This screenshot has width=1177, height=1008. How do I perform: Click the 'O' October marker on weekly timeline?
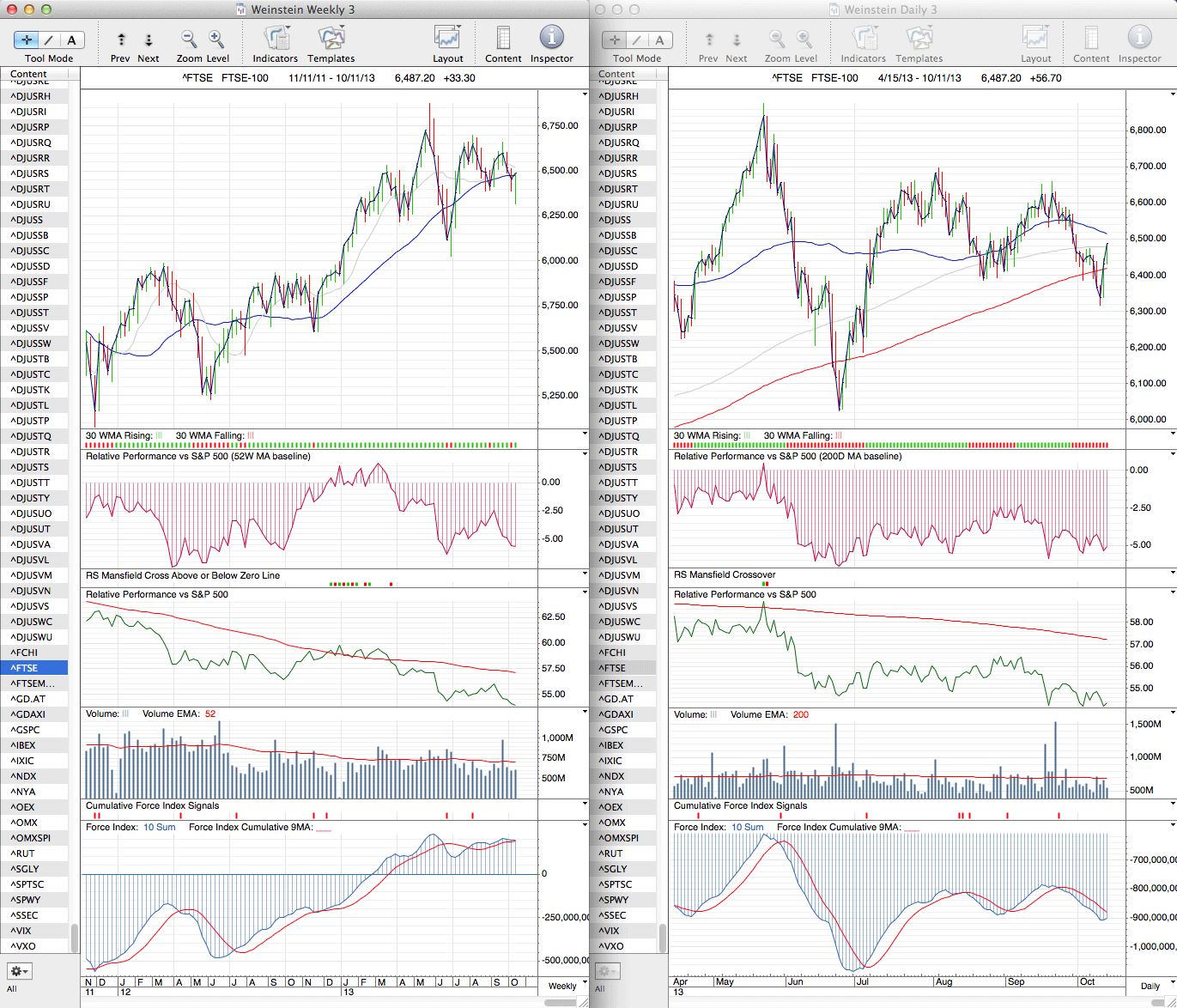pos(514,981)
